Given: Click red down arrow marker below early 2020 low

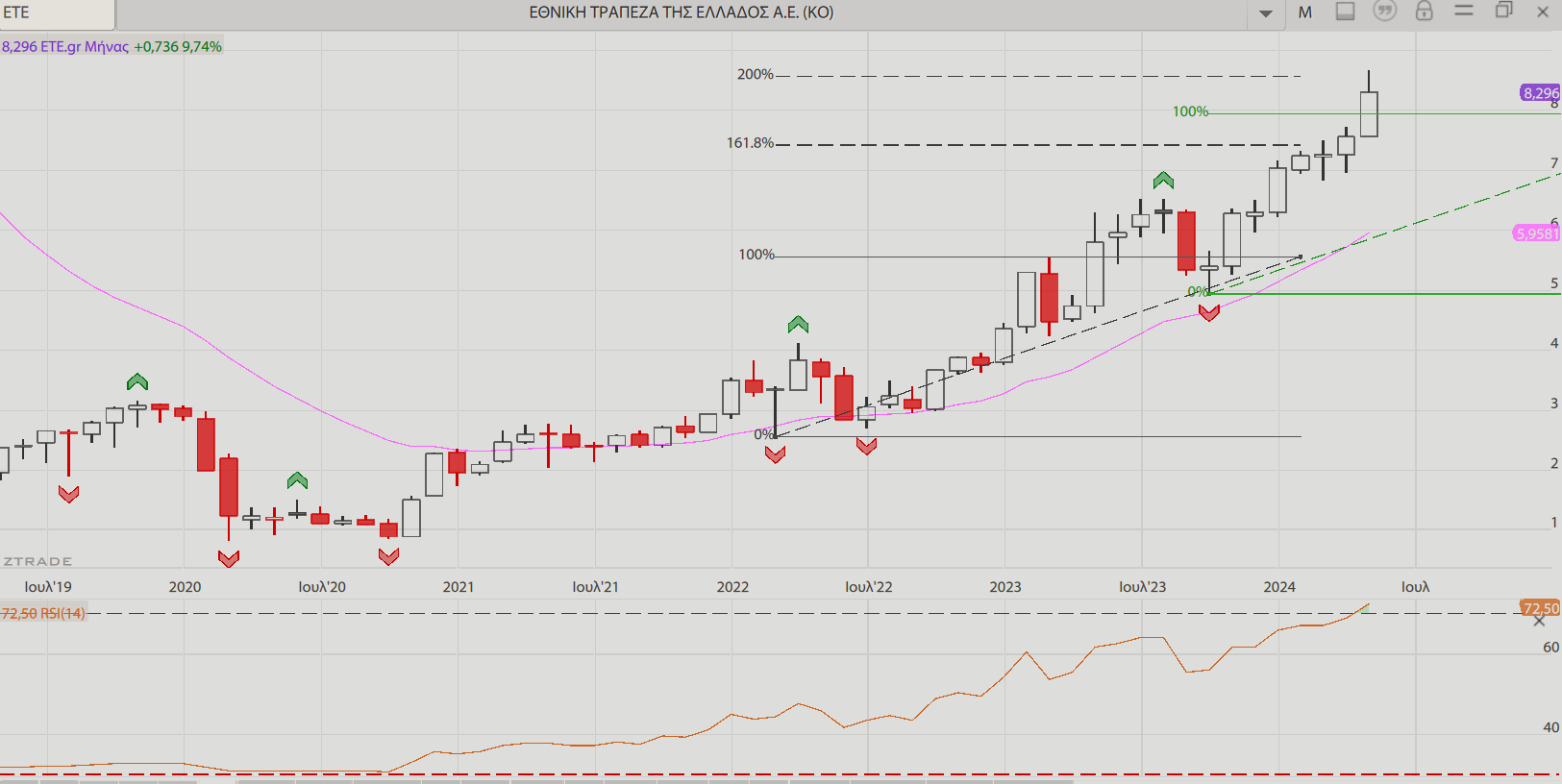Looking at the screenshot, I should click(229, 558).
